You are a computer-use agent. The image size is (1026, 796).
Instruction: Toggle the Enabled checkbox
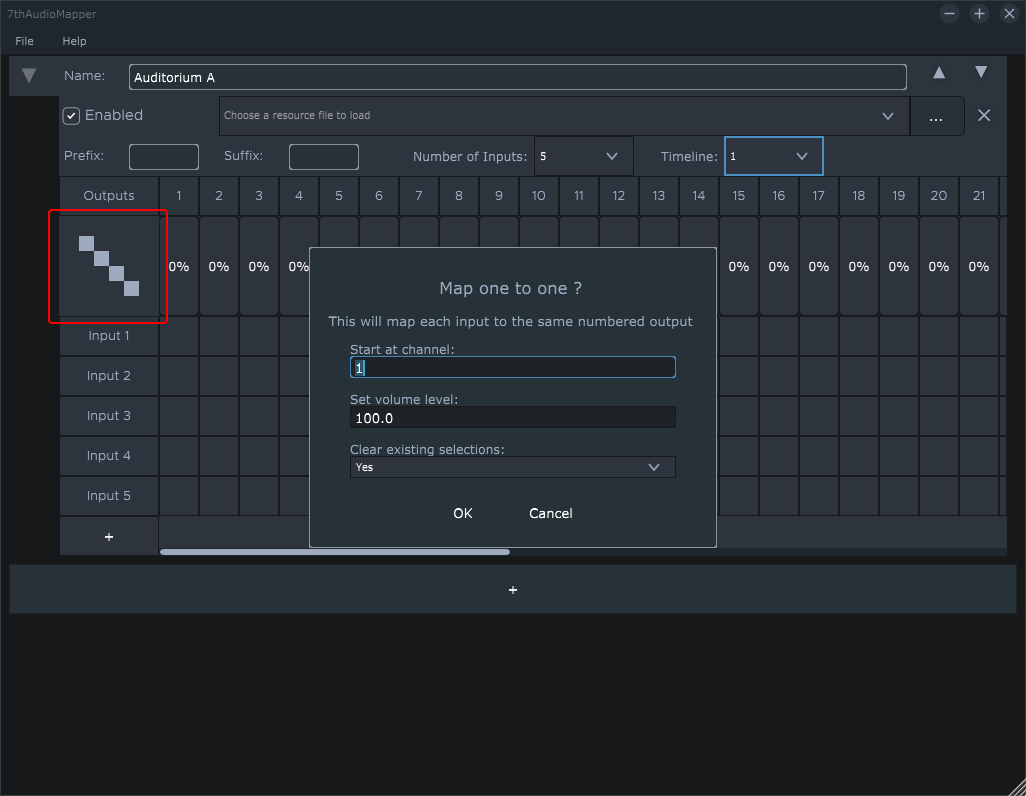point(71,116)
